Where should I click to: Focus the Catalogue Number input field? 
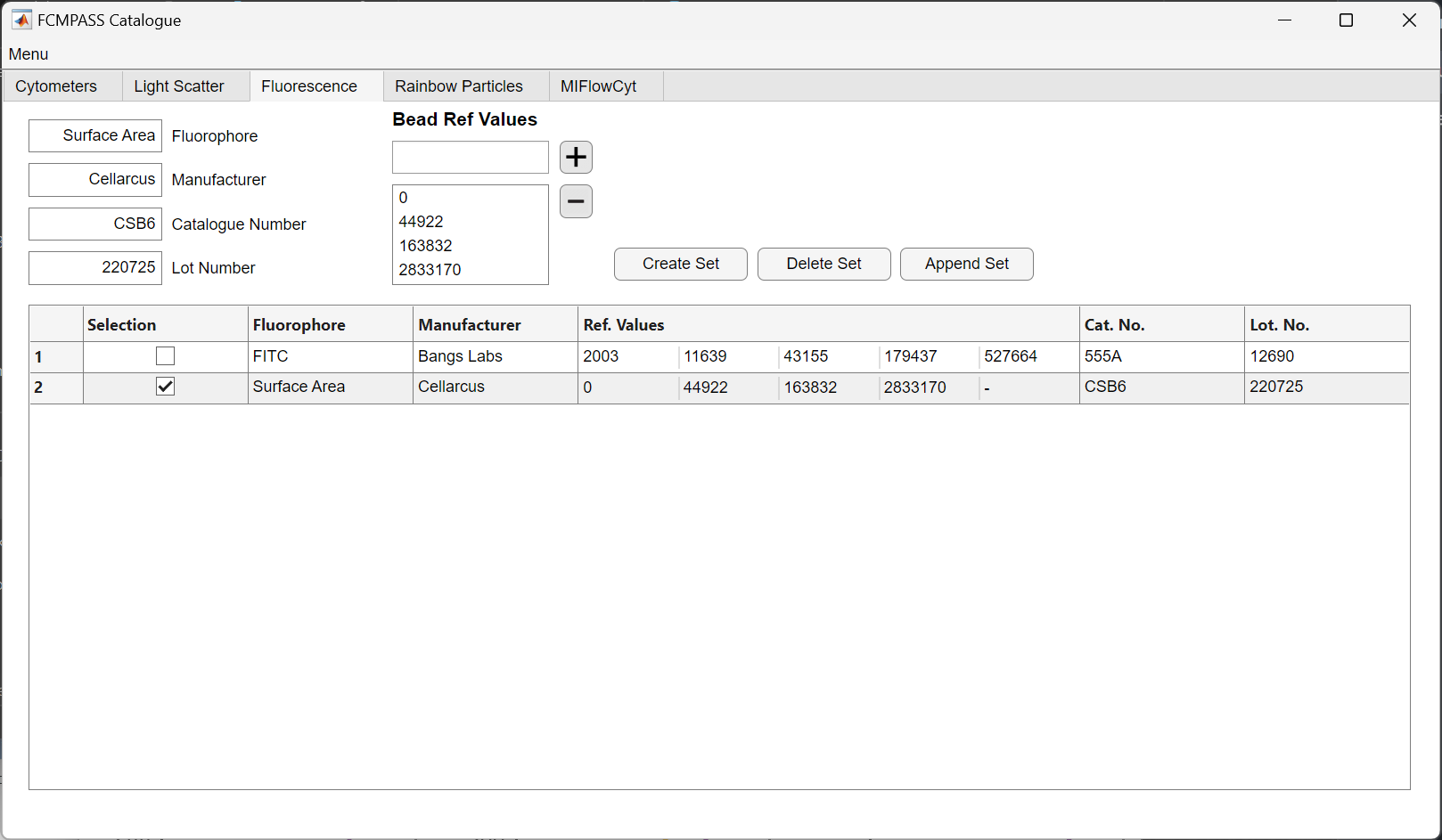(x=95, y=224)
